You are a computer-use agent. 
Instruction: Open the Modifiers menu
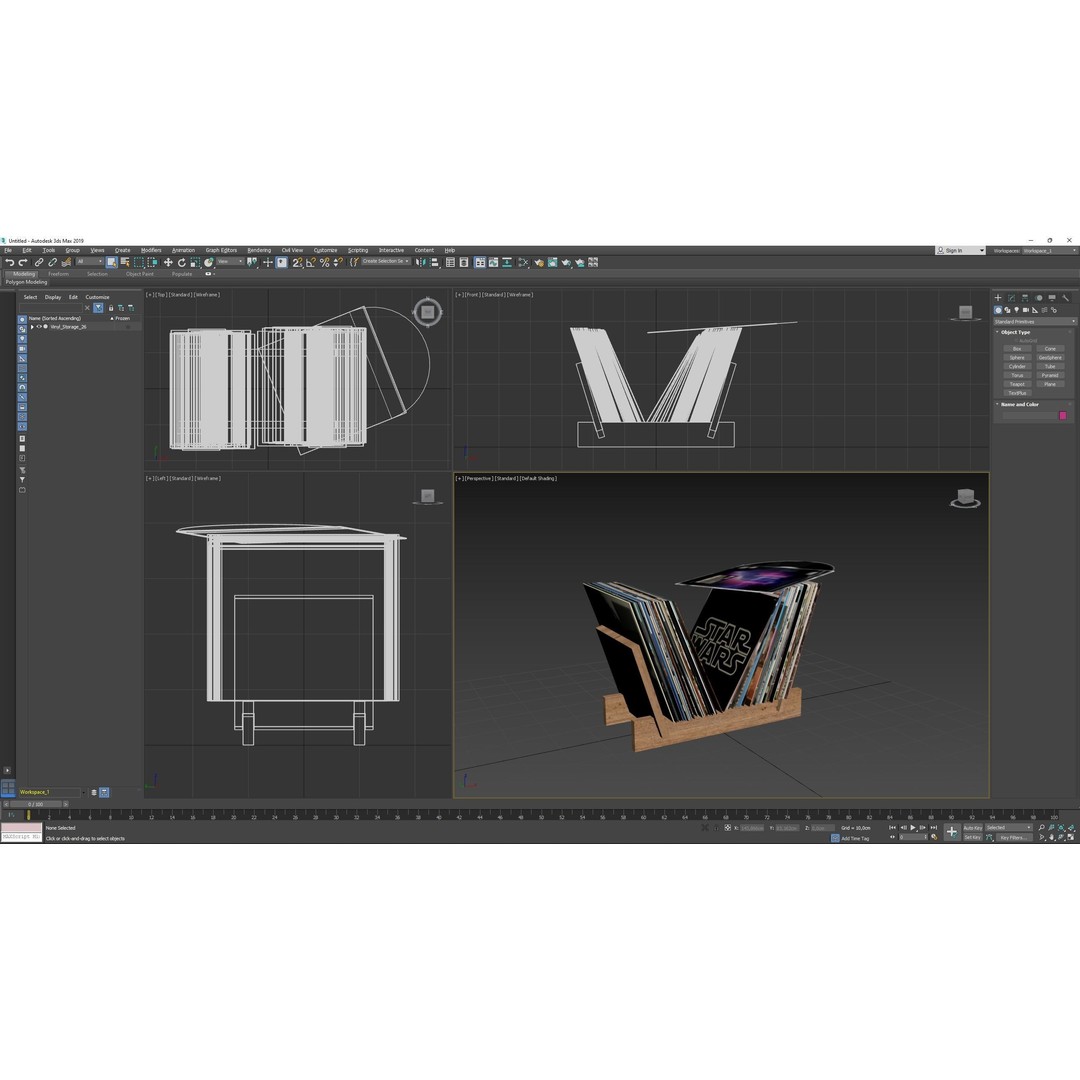151,251
